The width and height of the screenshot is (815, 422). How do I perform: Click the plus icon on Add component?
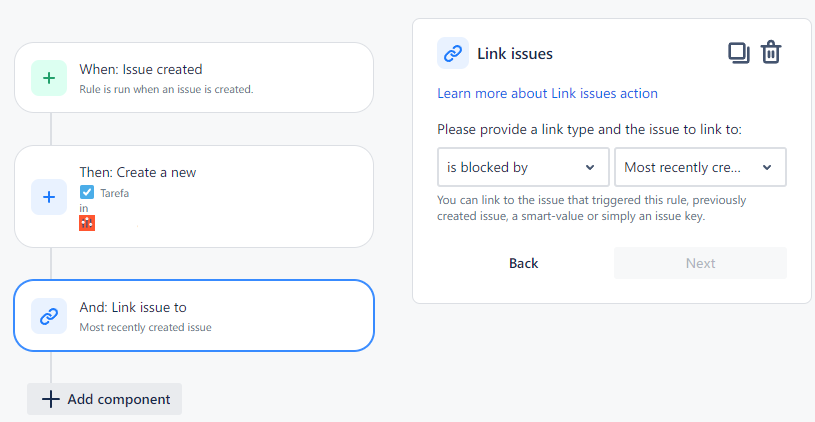(x=51, y=399)
